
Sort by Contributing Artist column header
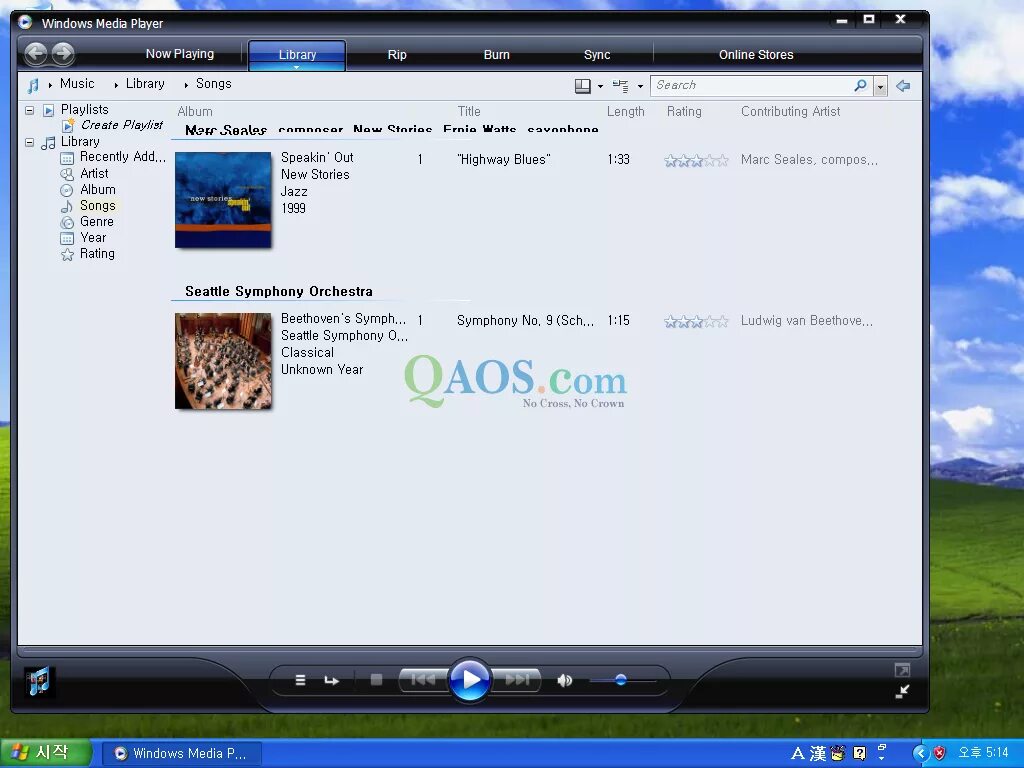pyautogui.click(x=790, y=112)
